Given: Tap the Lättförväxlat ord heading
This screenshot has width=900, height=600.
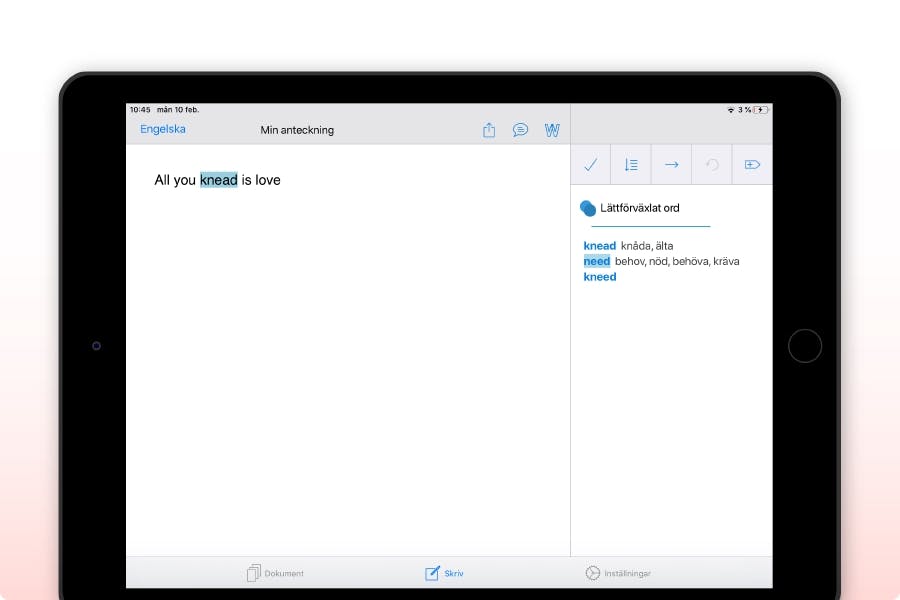Looking at the screenshot, I should [639, 208].
